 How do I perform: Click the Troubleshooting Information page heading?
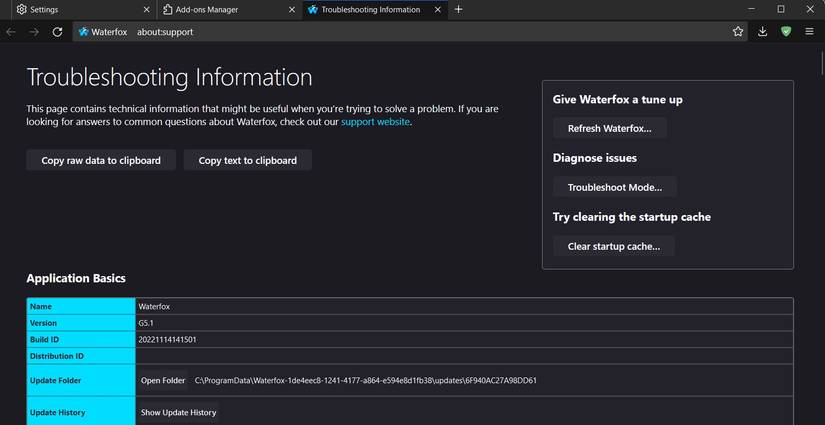(x=169, y=77)
